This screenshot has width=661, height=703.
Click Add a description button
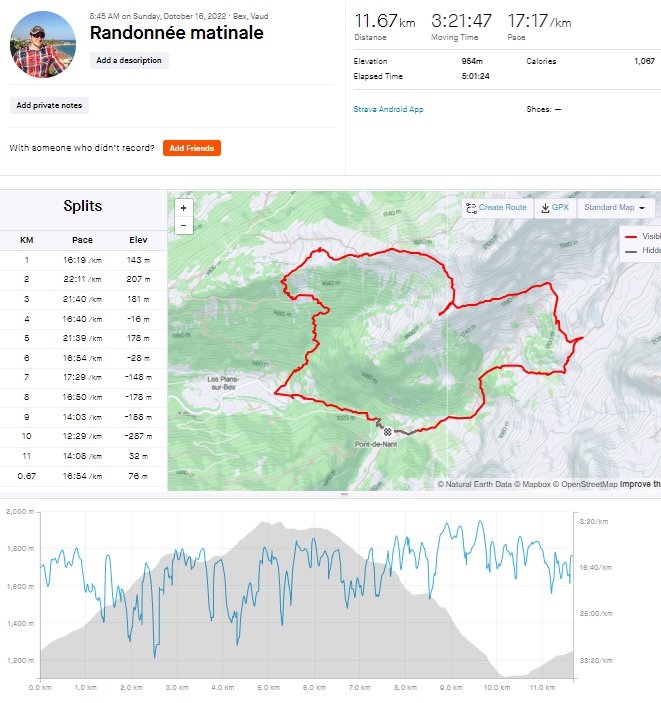tap(129, 60)
